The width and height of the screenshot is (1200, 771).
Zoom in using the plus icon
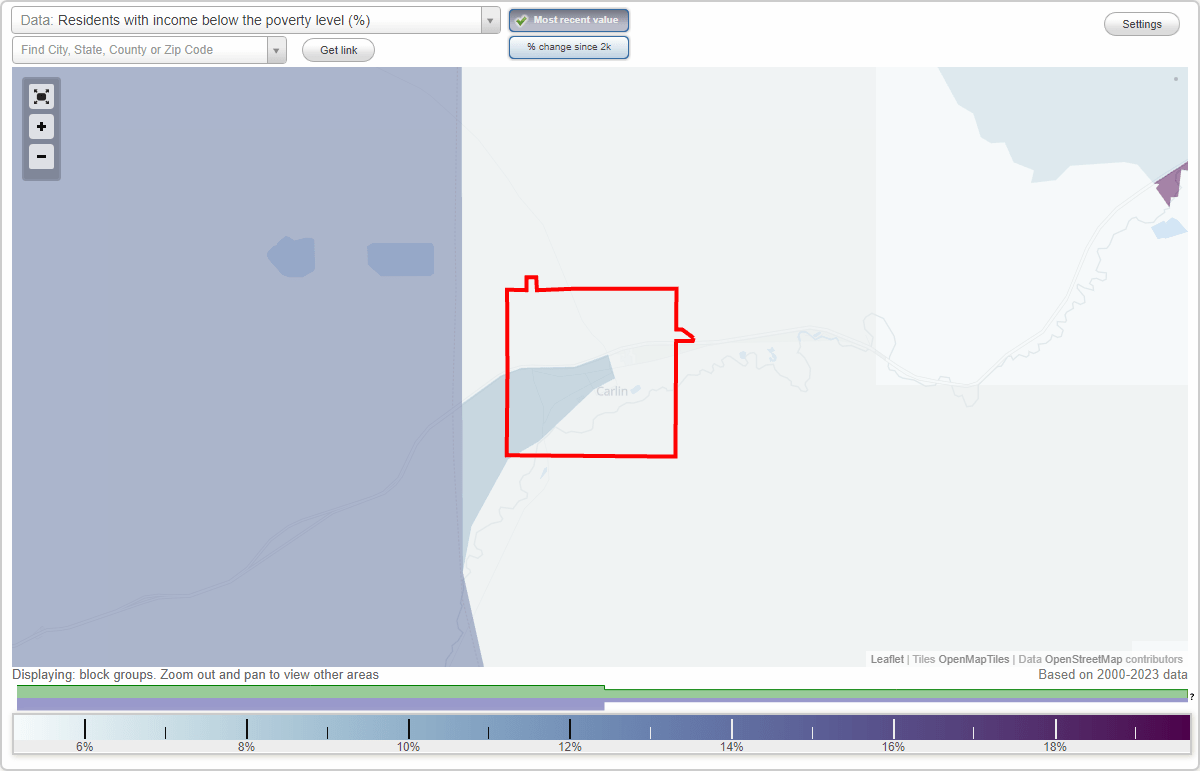coord(41,126)
